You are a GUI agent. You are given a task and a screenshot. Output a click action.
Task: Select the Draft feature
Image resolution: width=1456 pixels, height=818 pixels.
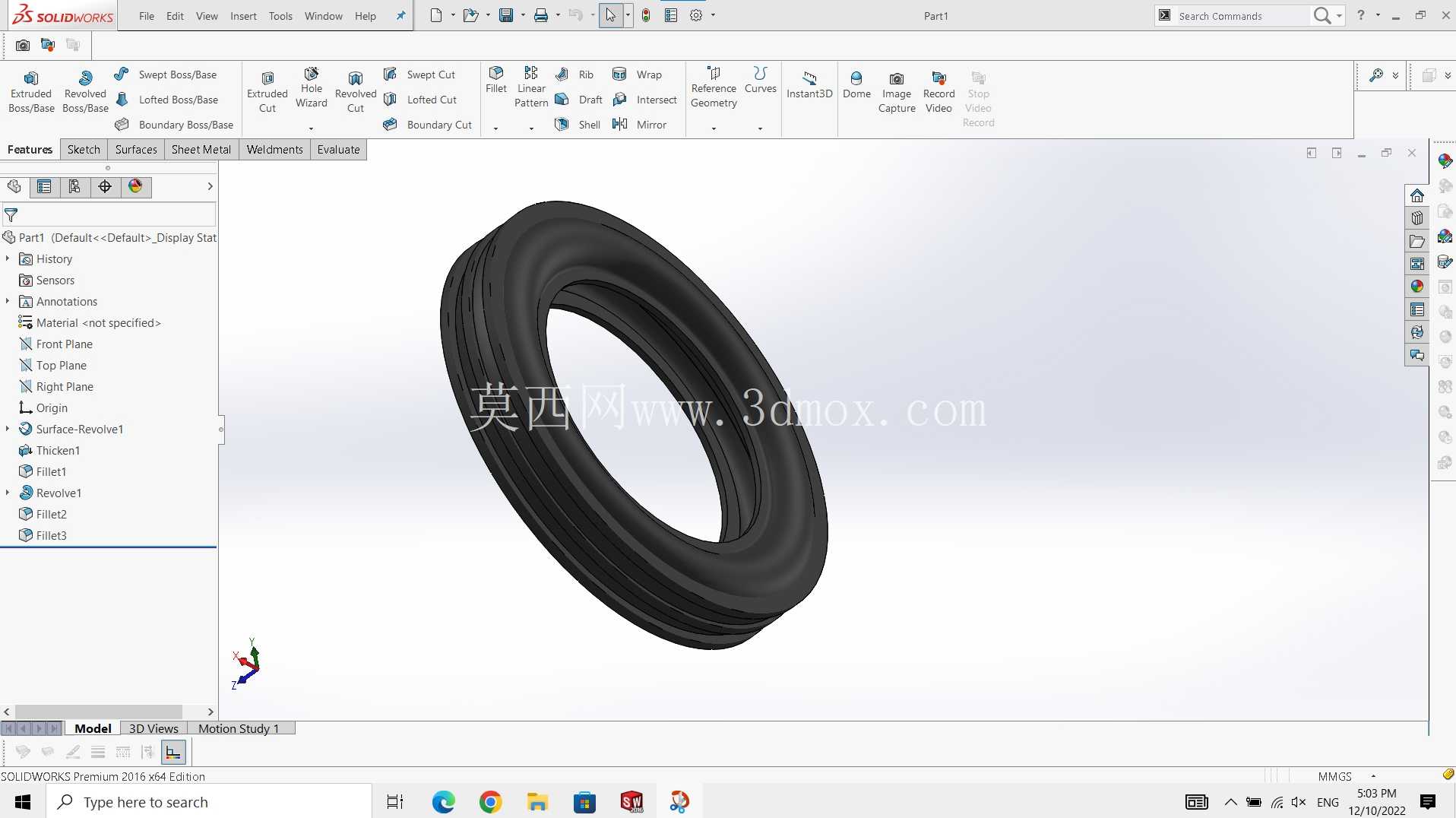pos(579,100)
